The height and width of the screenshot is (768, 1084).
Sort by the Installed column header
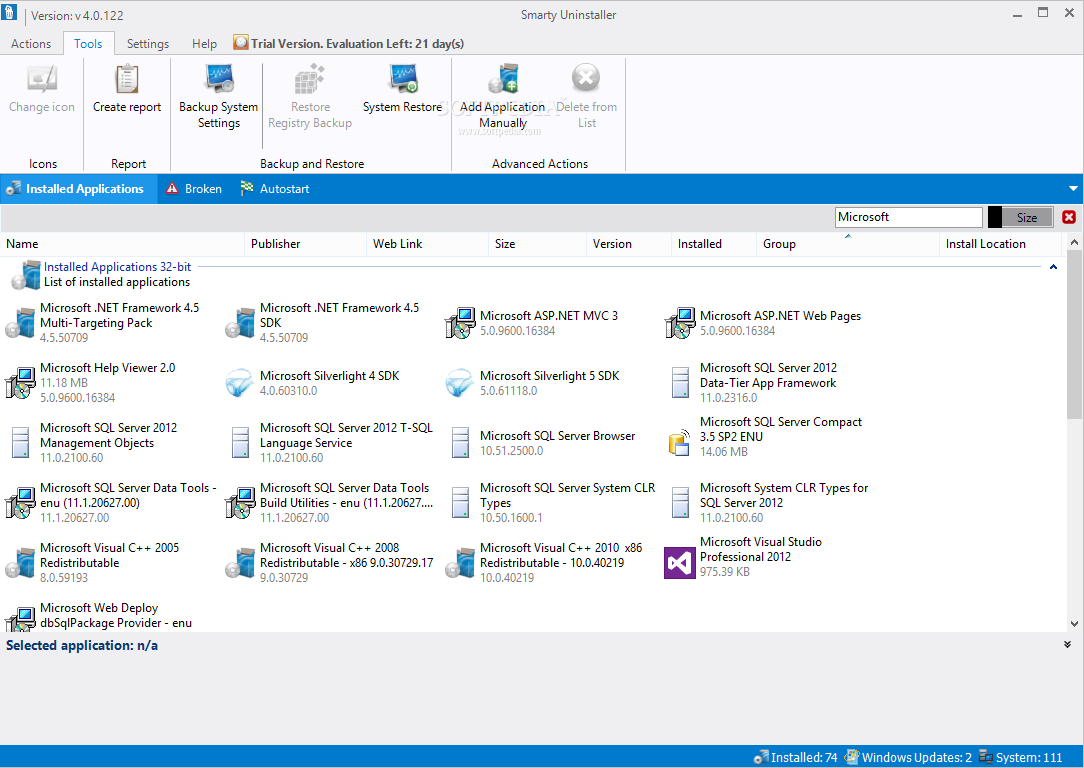(714, 244)
